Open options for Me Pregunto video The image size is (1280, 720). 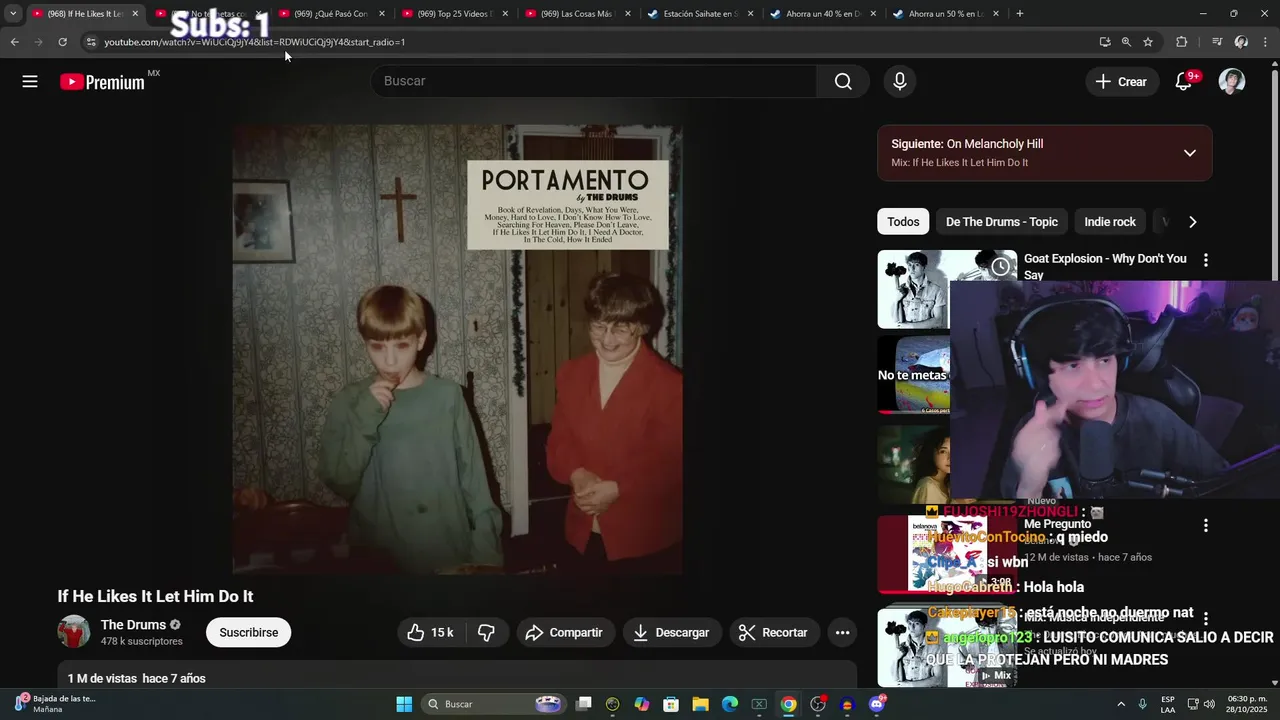[1206, 525]
